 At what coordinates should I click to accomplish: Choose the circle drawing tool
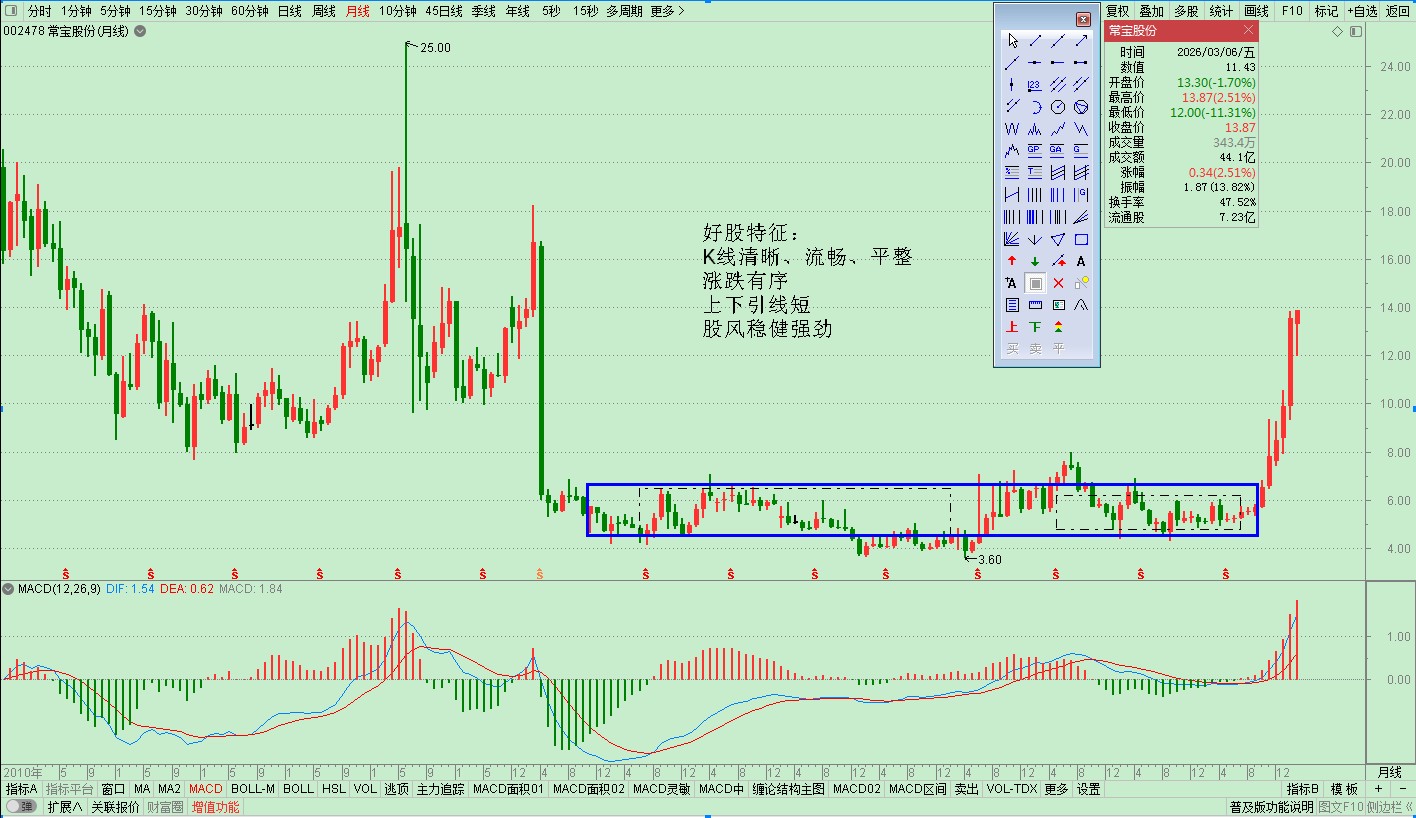[x=1058, y=107]
